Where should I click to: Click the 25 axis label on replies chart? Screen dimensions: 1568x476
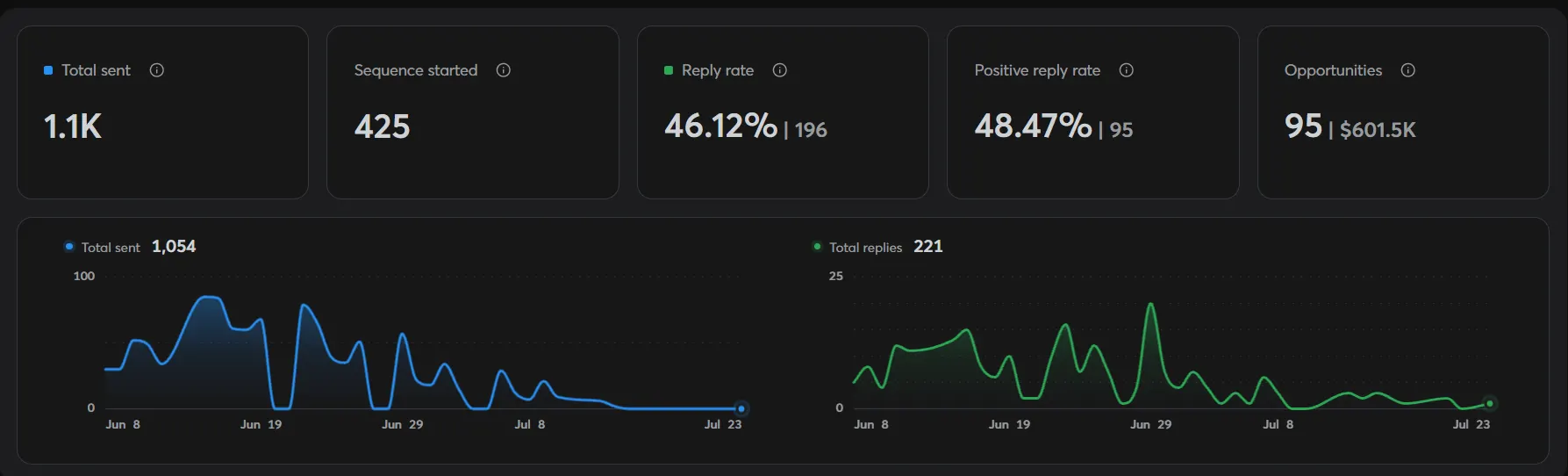pos(836,276)
